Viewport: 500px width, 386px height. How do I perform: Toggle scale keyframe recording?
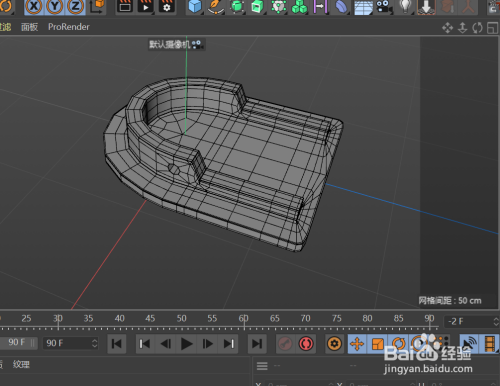tap(378, 344)
